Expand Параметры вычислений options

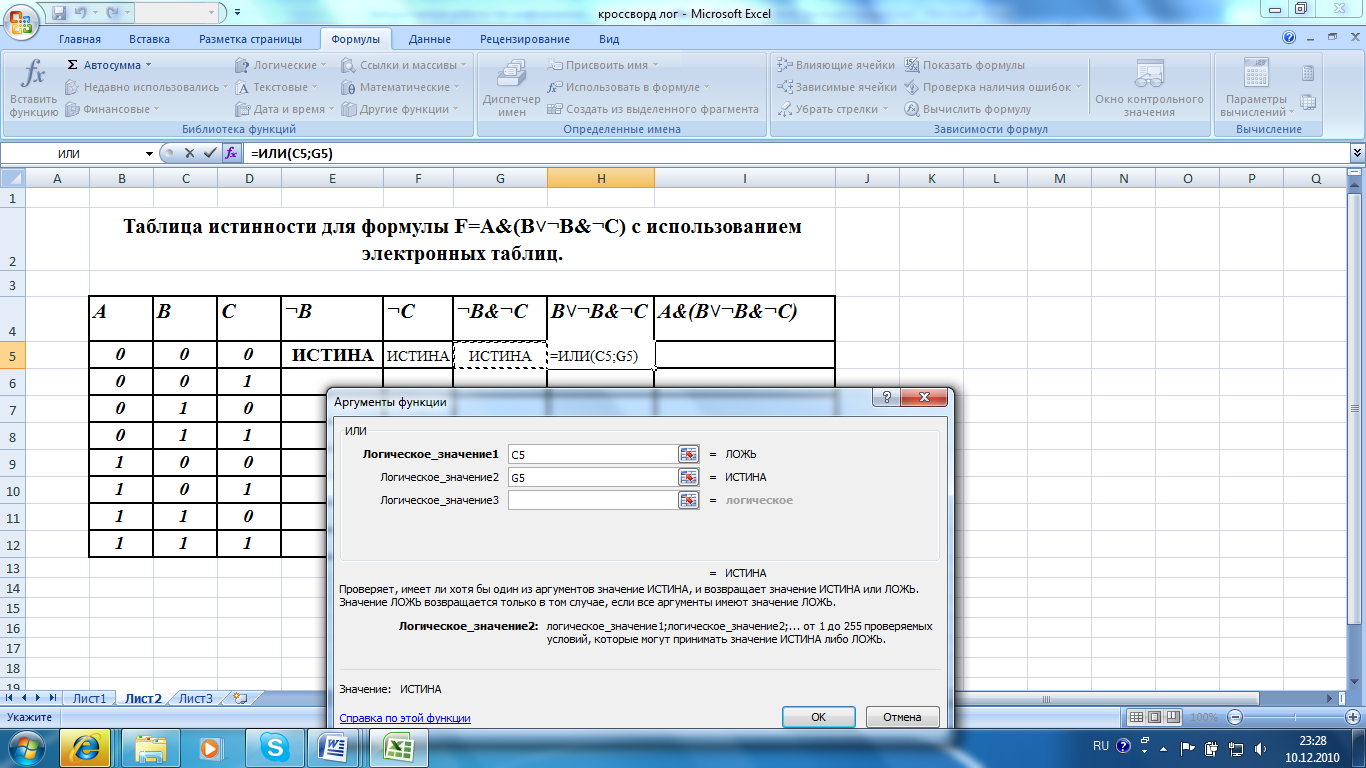tap(1256, 88)
